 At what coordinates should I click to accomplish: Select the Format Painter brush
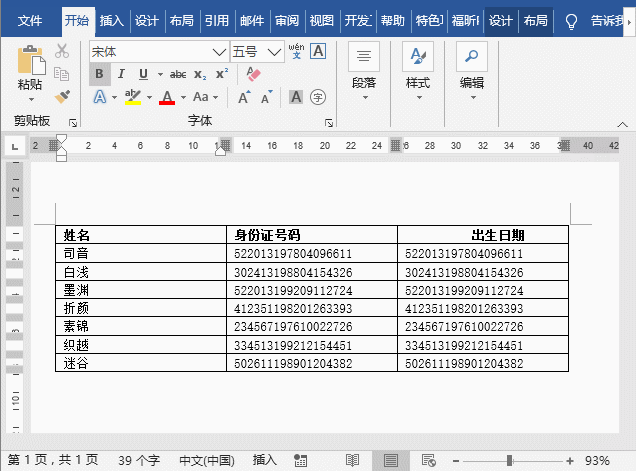(62, 97)
